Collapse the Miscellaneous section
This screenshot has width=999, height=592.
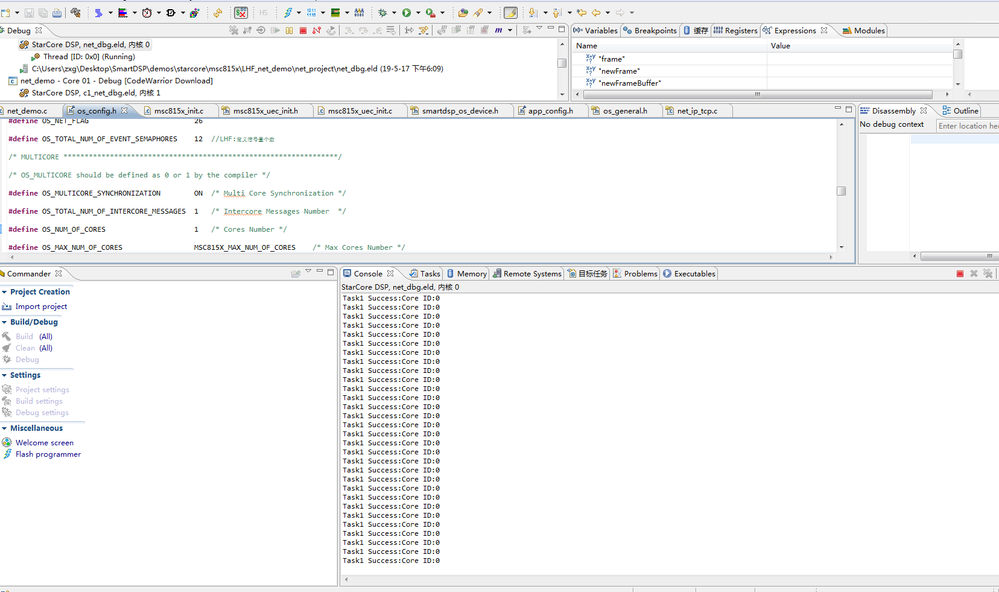[x=4, y=428]
